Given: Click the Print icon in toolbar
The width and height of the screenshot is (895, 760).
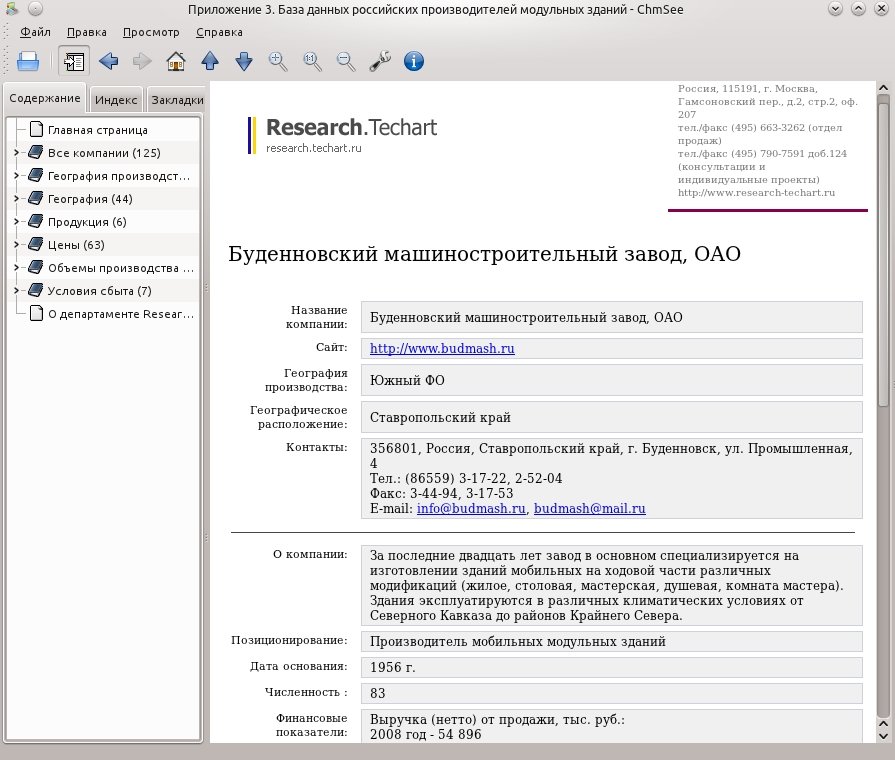Looking at the screenshot, I should click(28, 61).
